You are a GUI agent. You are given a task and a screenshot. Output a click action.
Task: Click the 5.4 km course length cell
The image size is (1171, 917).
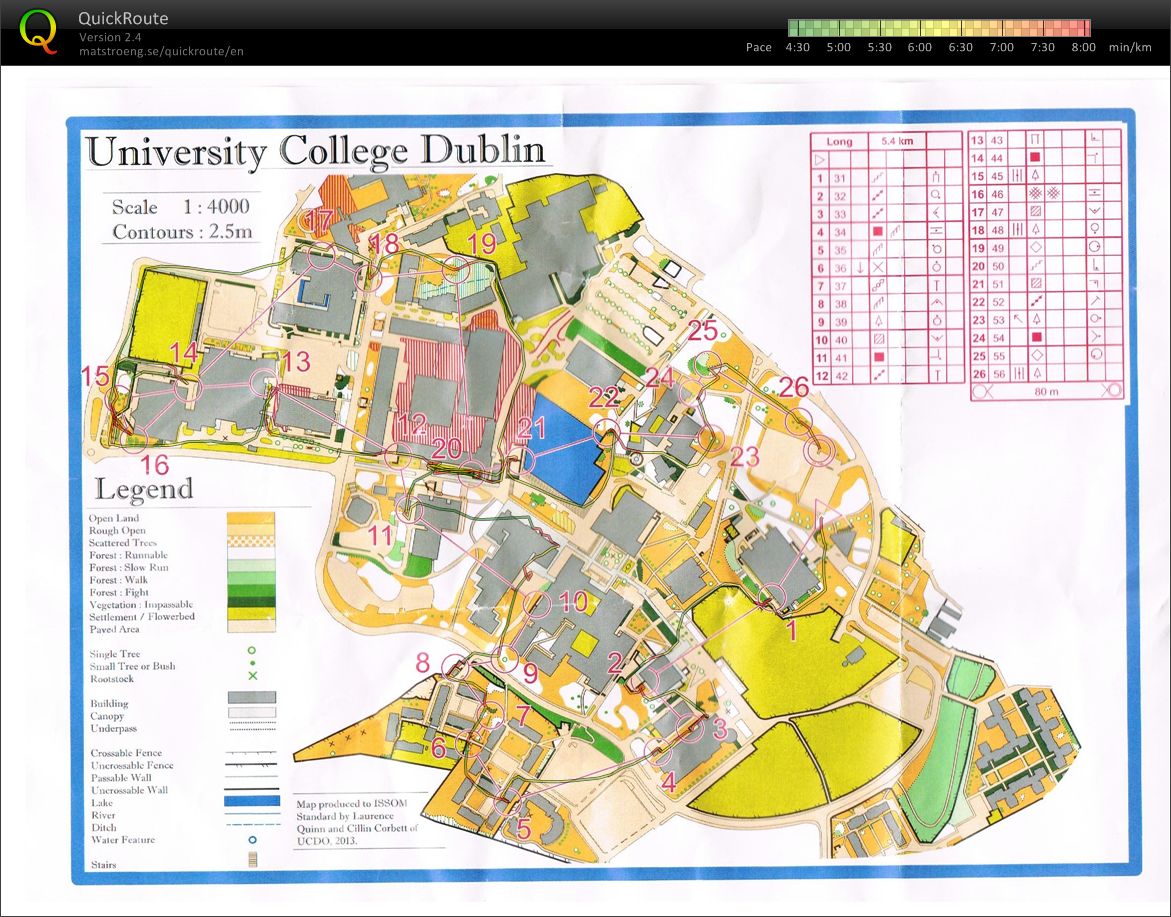(897, 140)
